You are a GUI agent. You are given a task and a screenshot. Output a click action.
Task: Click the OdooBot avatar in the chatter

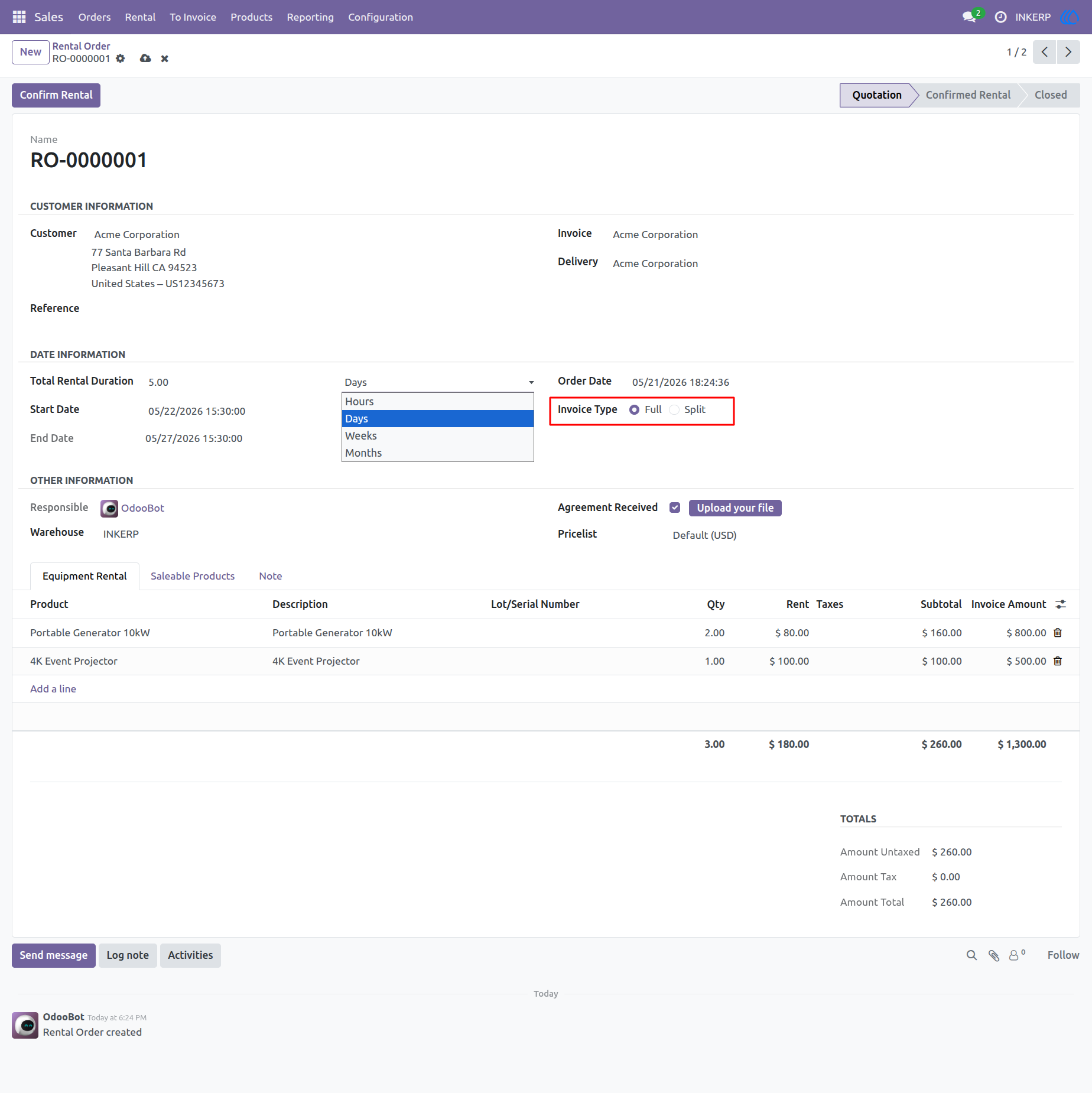coord(25,1025)
